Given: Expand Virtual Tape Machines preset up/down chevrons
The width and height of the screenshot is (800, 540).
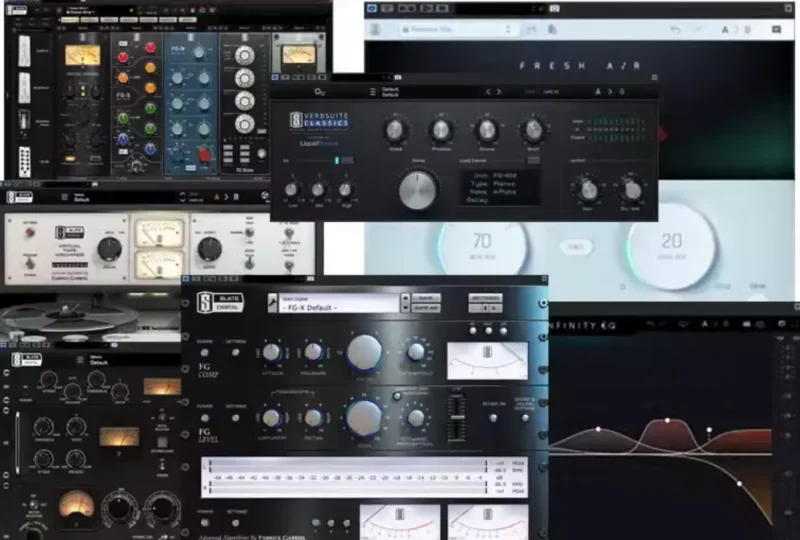Looking at the screenshot, I should coord(182,197).
